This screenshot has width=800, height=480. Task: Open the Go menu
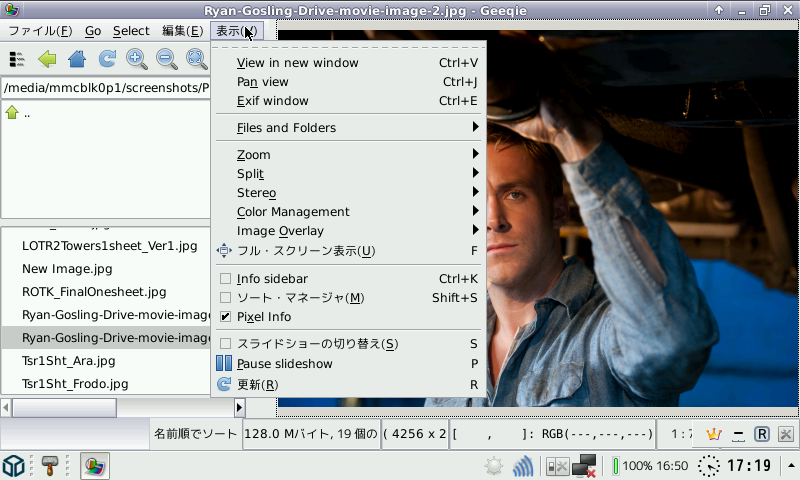(x=93, y=31)
